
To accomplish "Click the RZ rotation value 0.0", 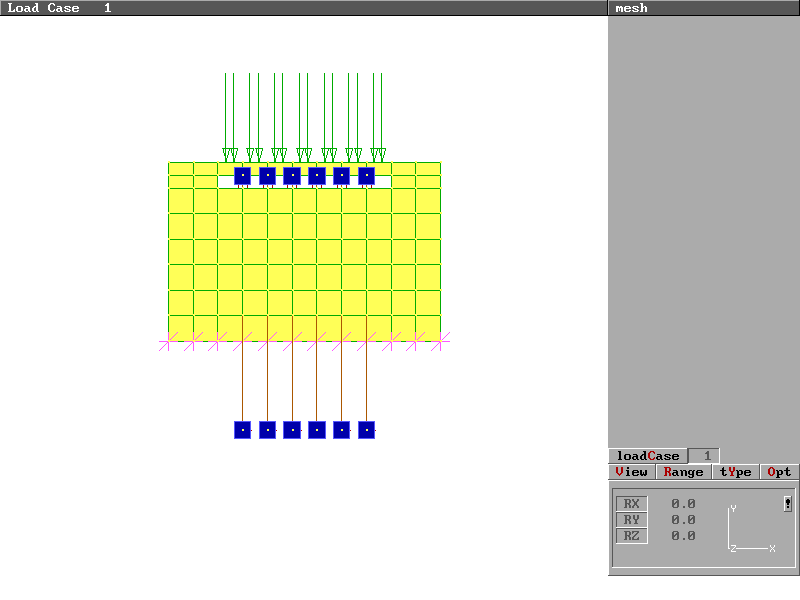I will pos(683,536).
